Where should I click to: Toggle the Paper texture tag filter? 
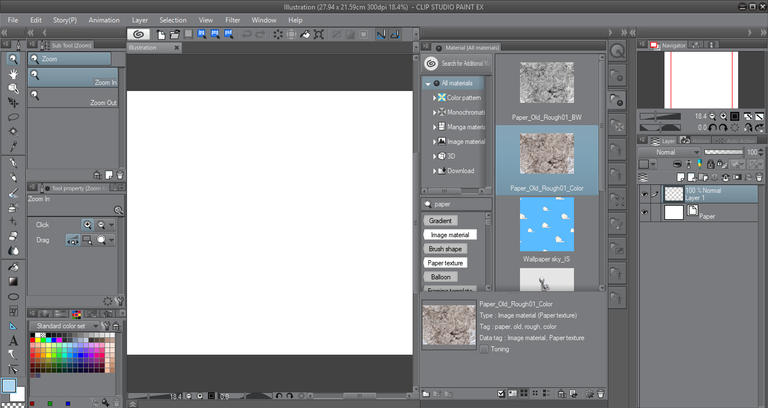445,263
